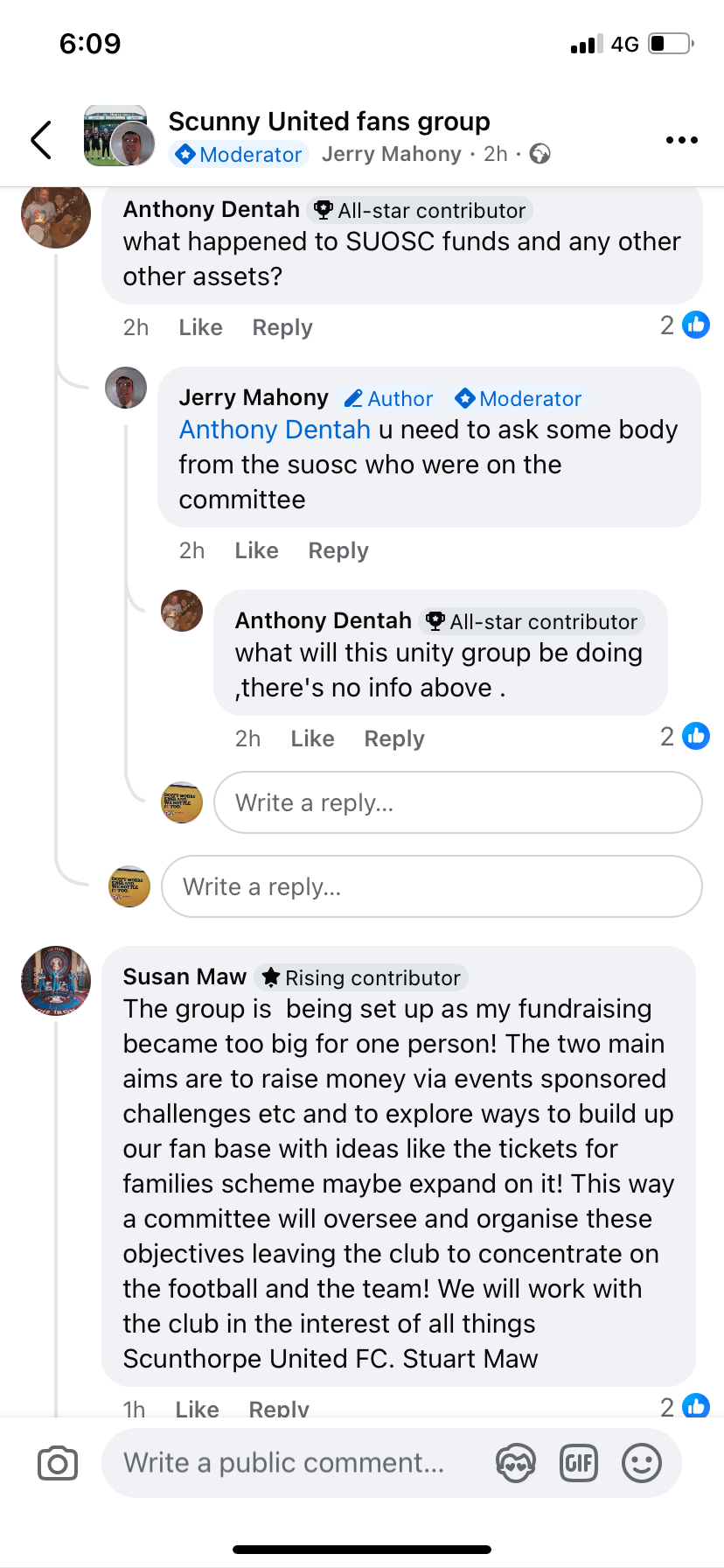724x1568 pixels.
Task: Tap the camera icon to attach photo
Action: coord(58,1463)
